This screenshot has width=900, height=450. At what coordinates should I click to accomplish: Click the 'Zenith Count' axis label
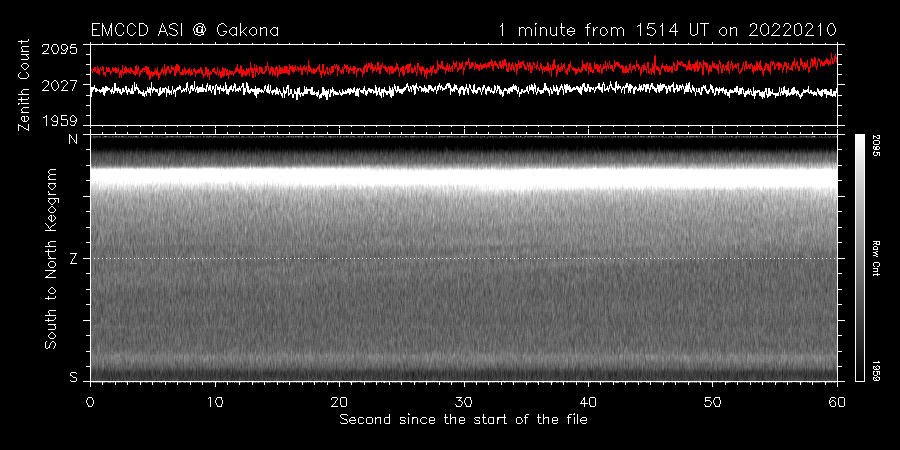[24, 85]
